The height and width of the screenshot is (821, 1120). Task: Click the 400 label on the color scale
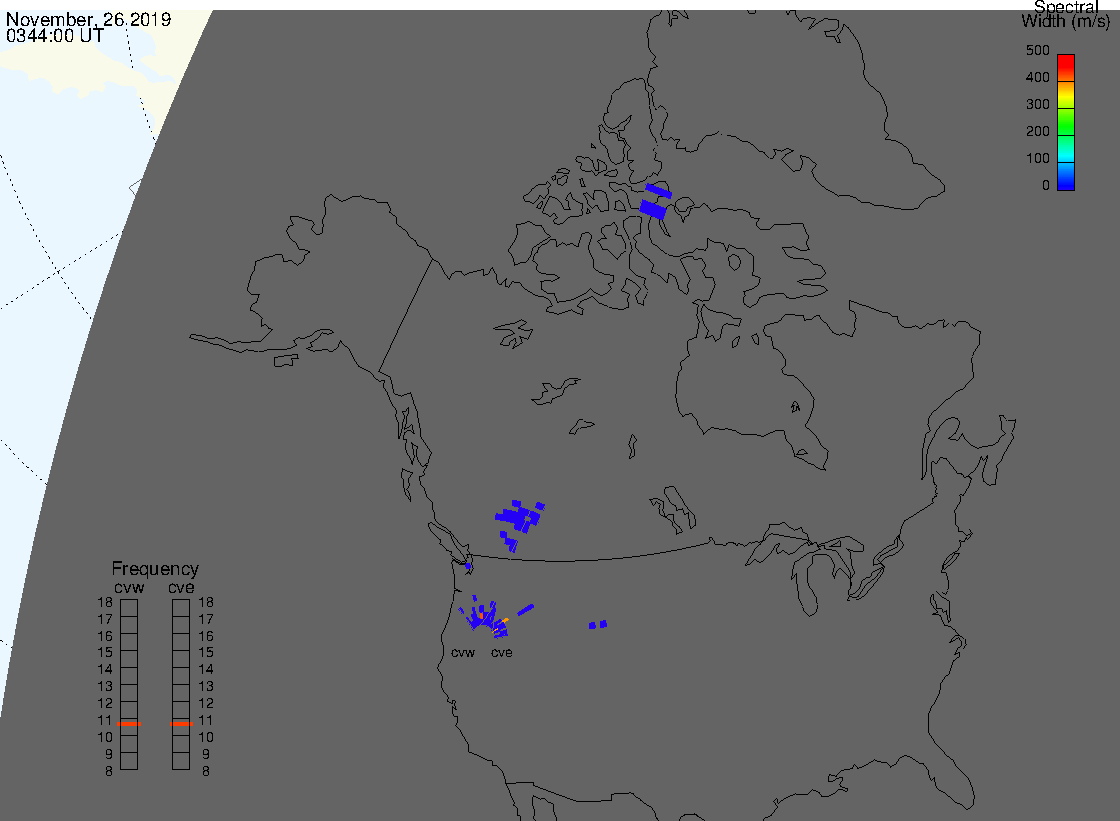click(1038, 77)
